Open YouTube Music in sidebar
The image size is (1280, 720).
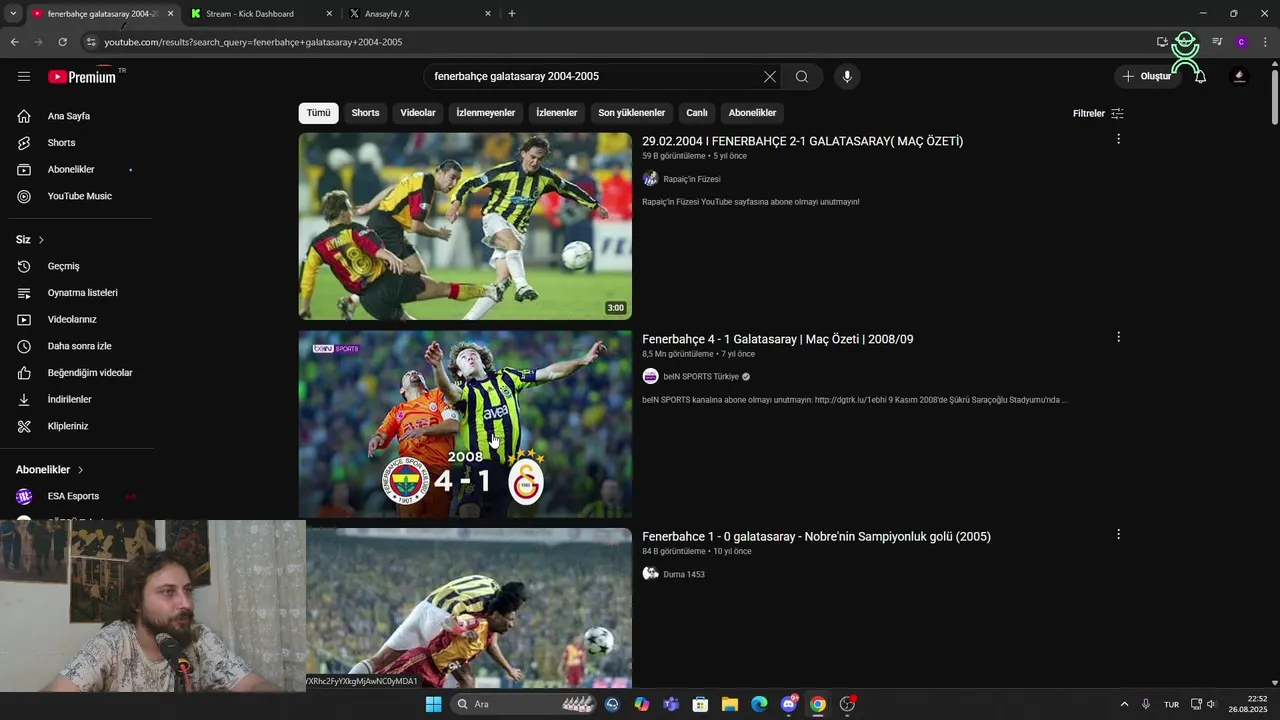[x=78, y=196]
